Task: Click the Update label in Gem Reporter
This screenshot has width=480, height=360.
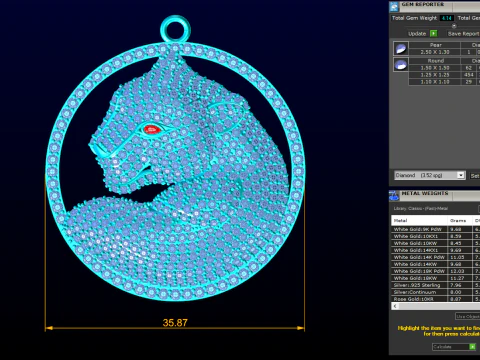Action: [x=417, y=34]
